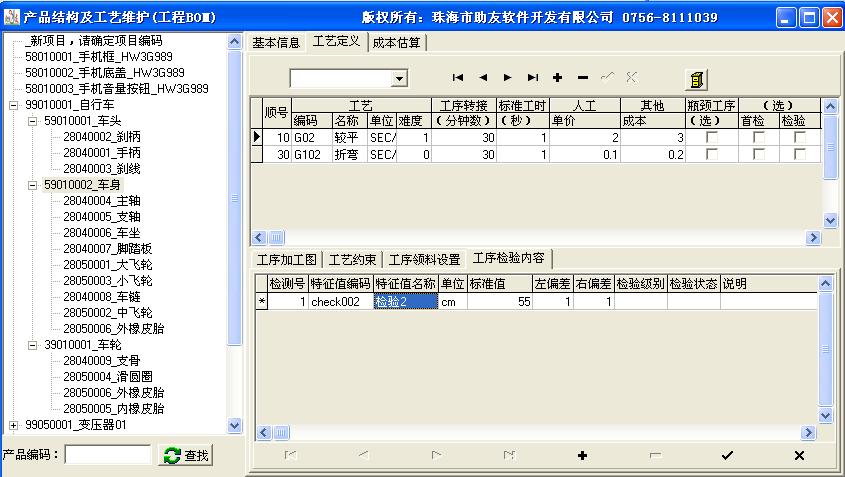
Task: Click the 产品编码 input field
Action: pos(108,455)
